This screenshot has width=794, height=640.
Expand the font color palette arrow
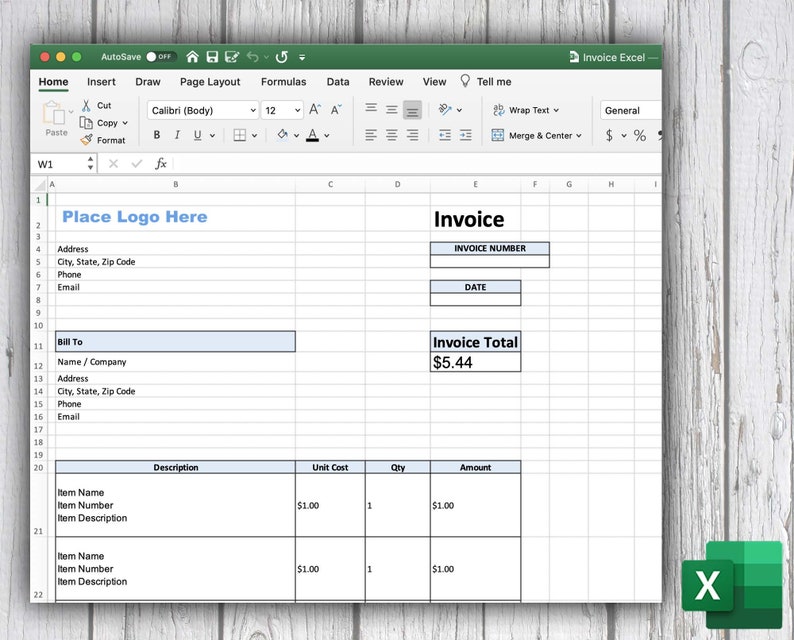click(x=327, y=135)
